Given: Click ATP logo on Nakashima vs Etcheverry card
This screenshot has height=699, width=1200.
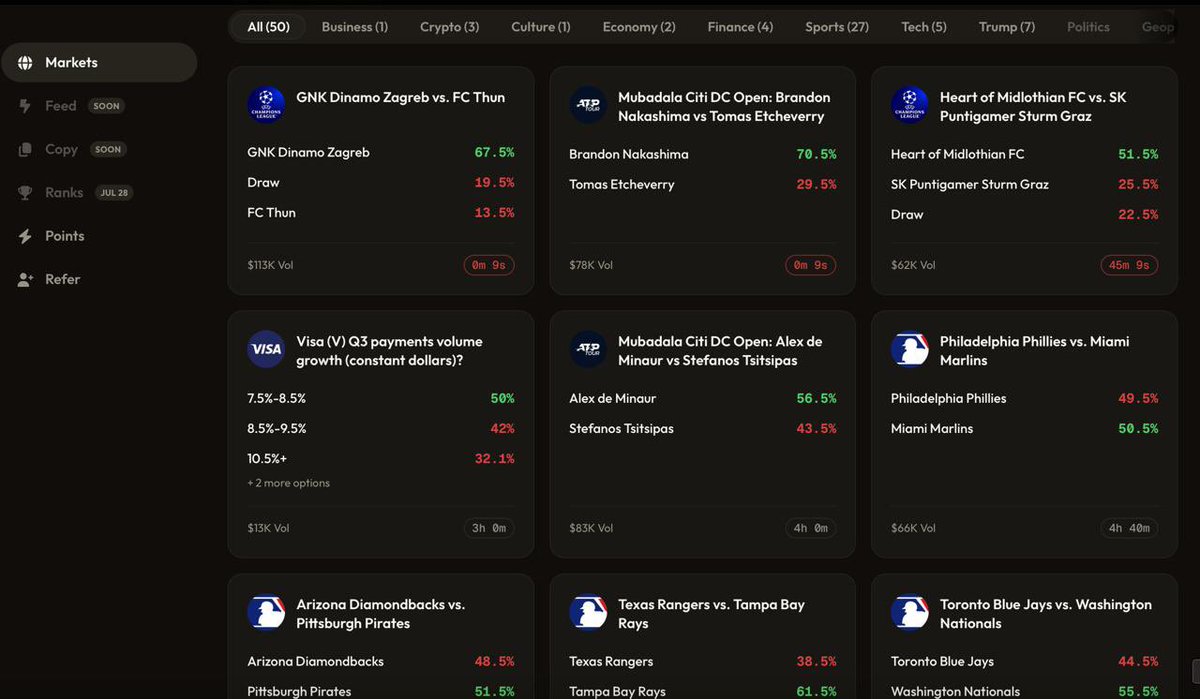Looking at the screenshot, I should (588, 105).
